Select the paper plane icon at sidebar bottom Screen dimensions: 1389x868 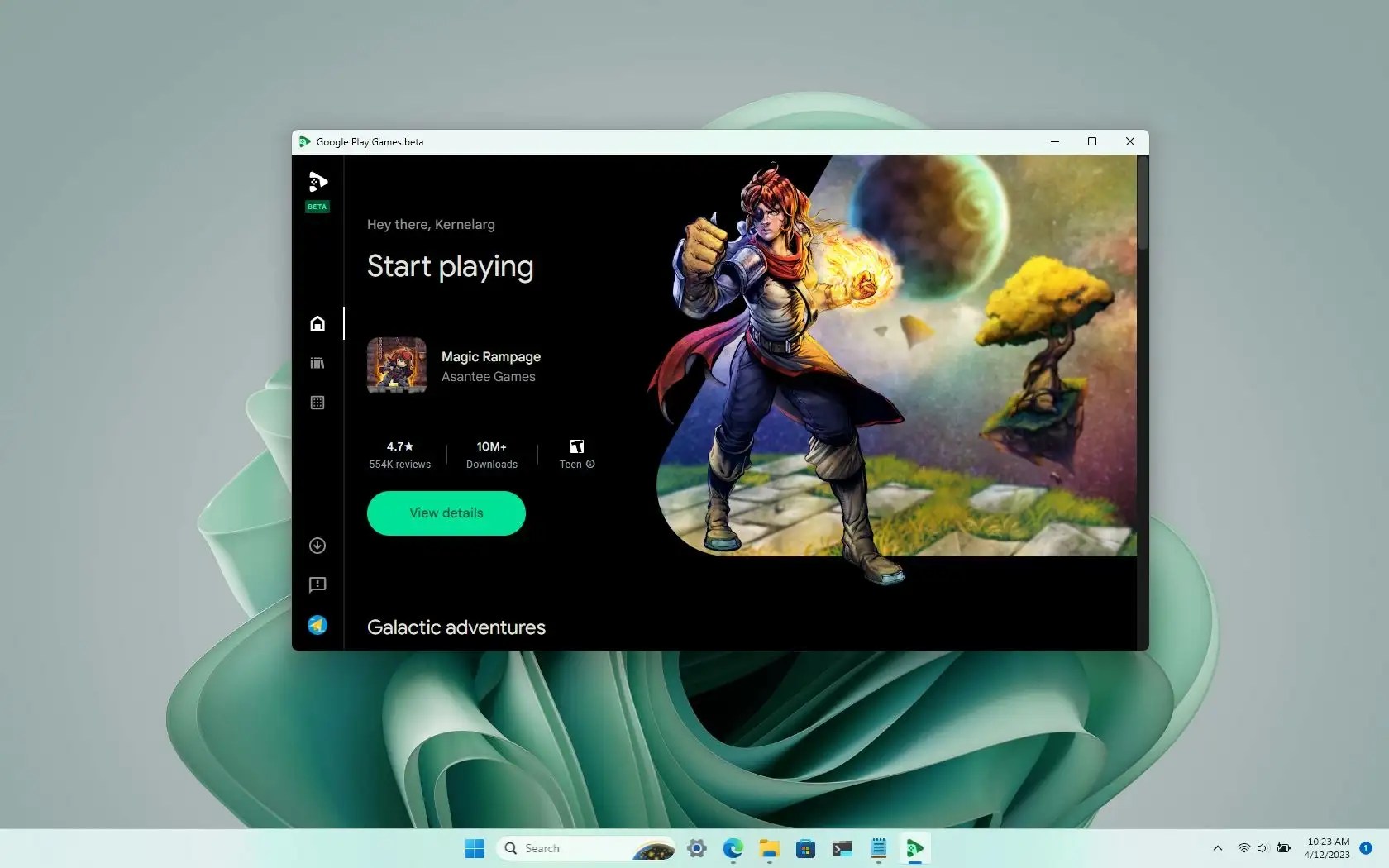tap(317, 626)
